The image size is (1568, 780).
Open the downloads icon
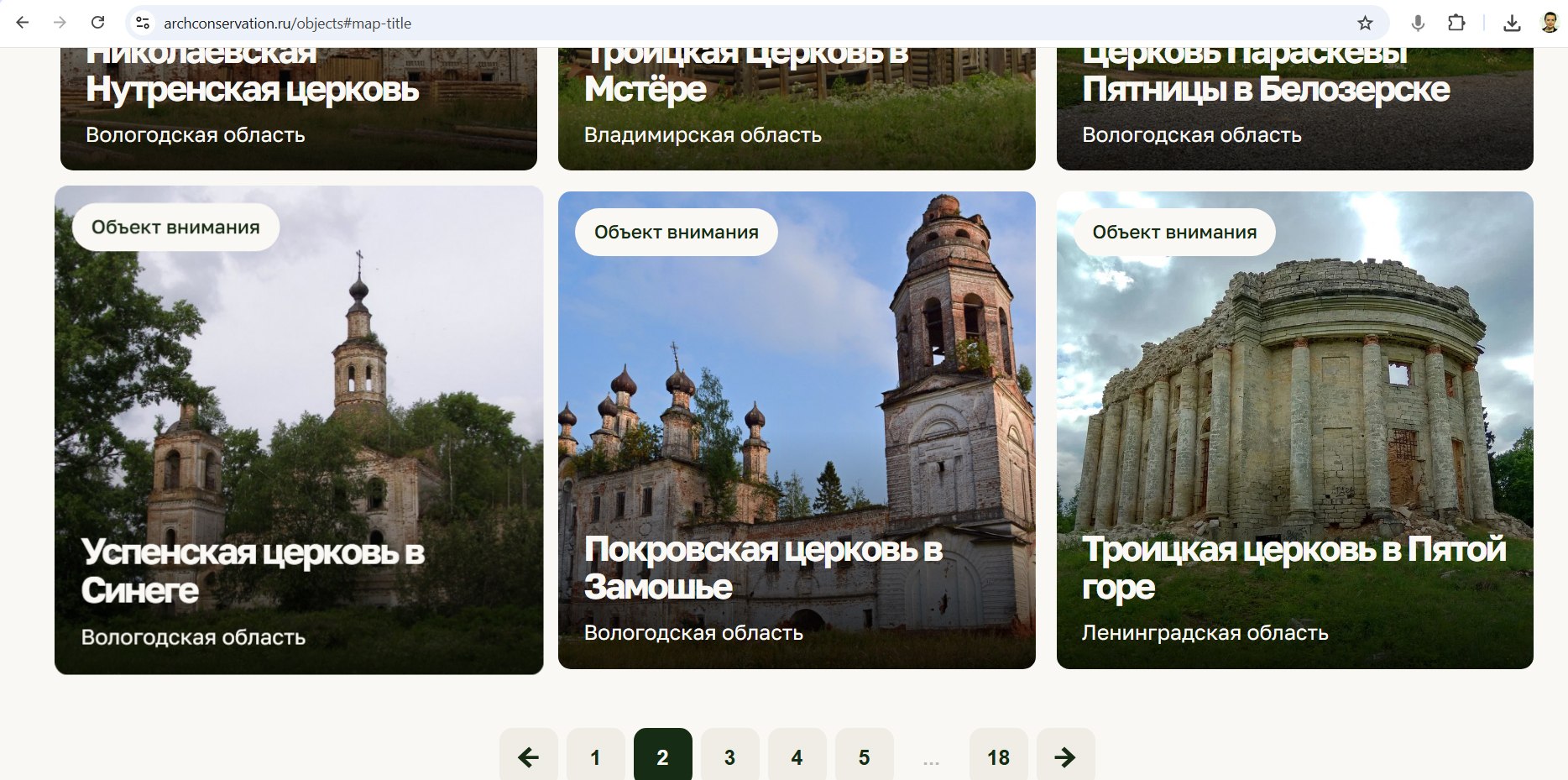(1512, 23)
